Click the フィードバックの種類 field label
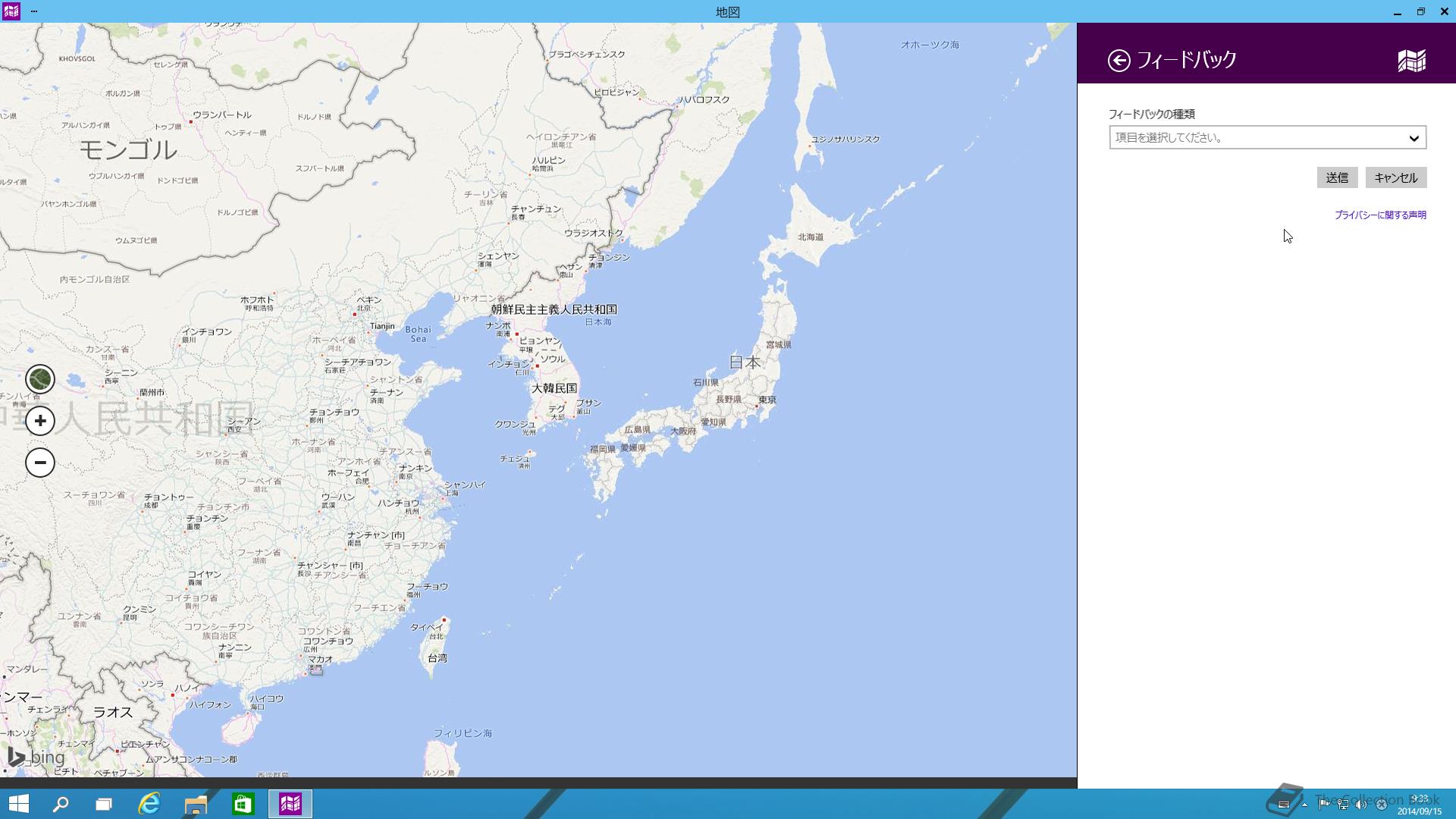This screenshot has height=819, width=1456. (x=1151, y=115)
